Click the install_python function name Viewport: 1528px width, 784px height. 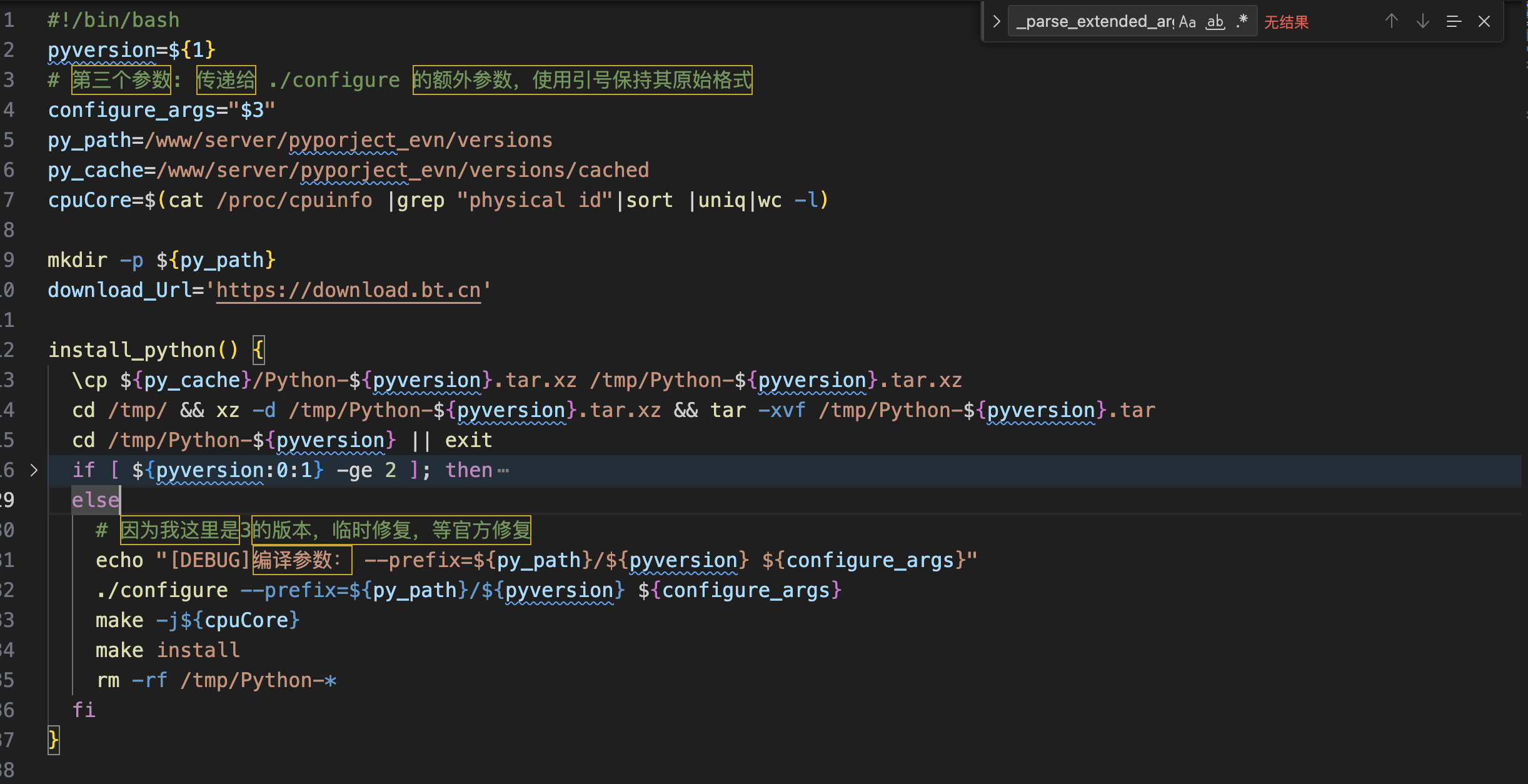tap(132, 350)
